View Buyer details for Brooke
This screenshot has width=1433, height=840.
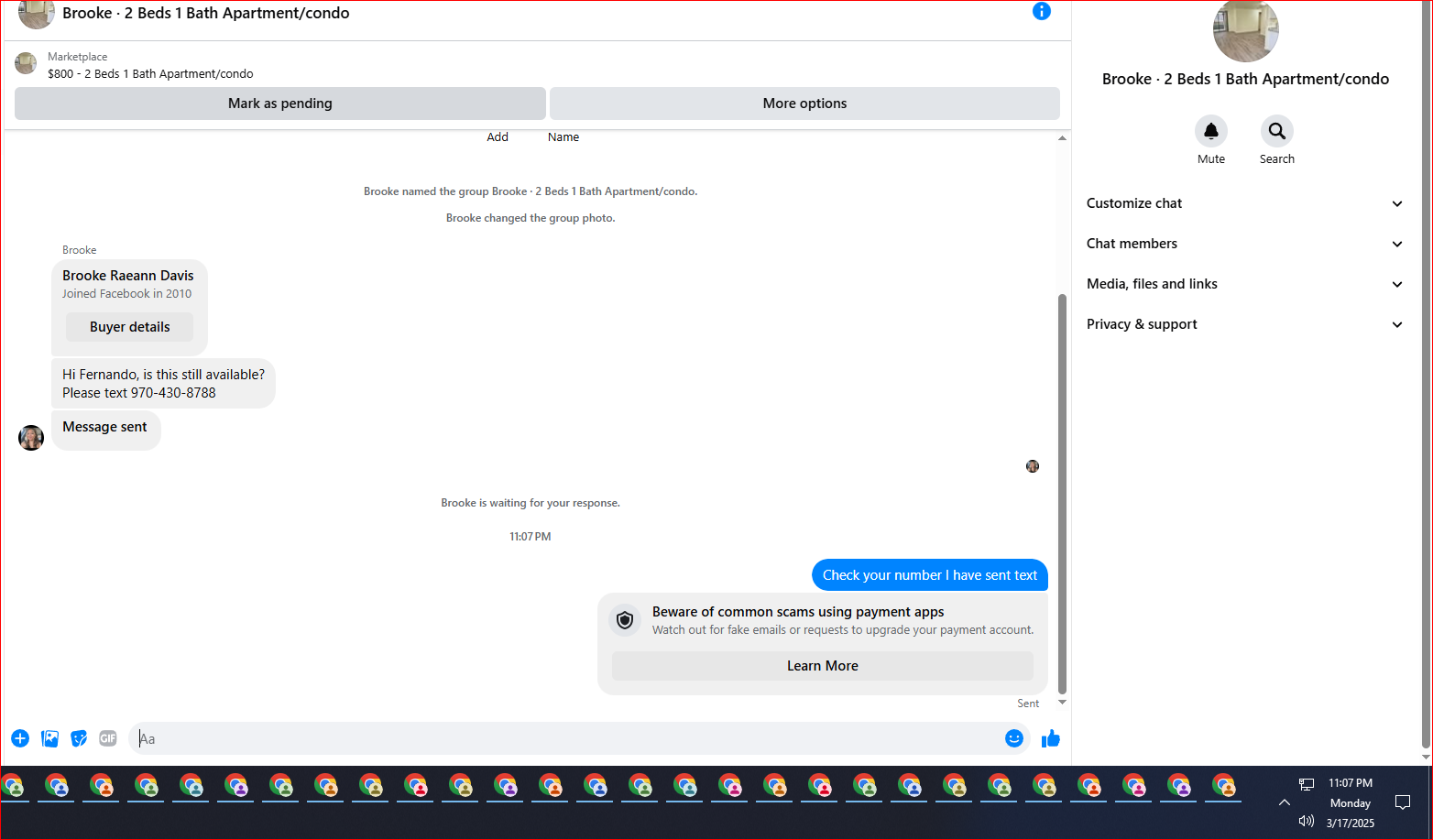pos(130,327)
